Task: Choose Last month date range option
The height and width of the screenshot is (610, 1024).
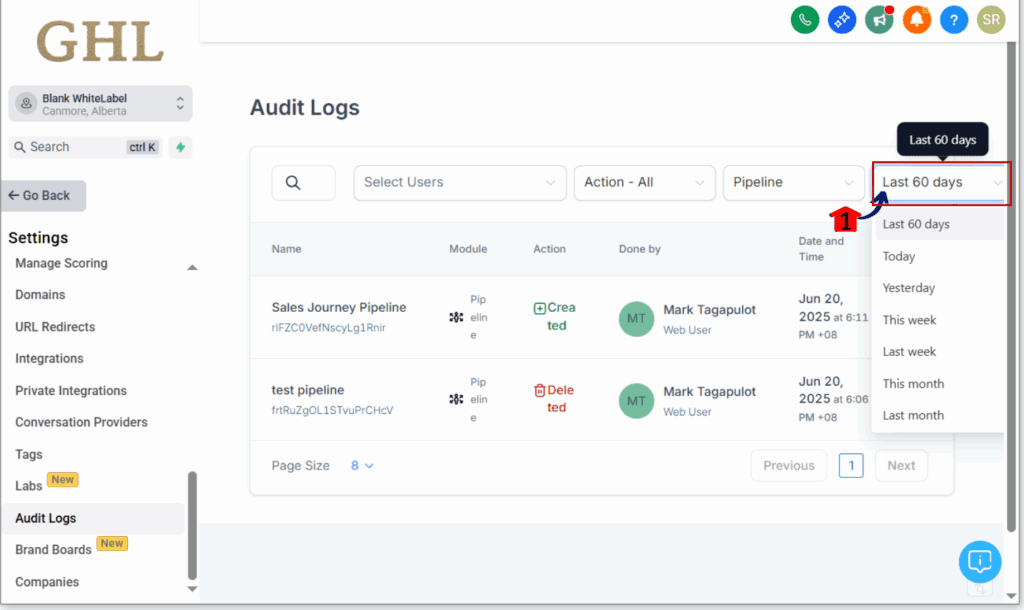Action: (913, 415)
